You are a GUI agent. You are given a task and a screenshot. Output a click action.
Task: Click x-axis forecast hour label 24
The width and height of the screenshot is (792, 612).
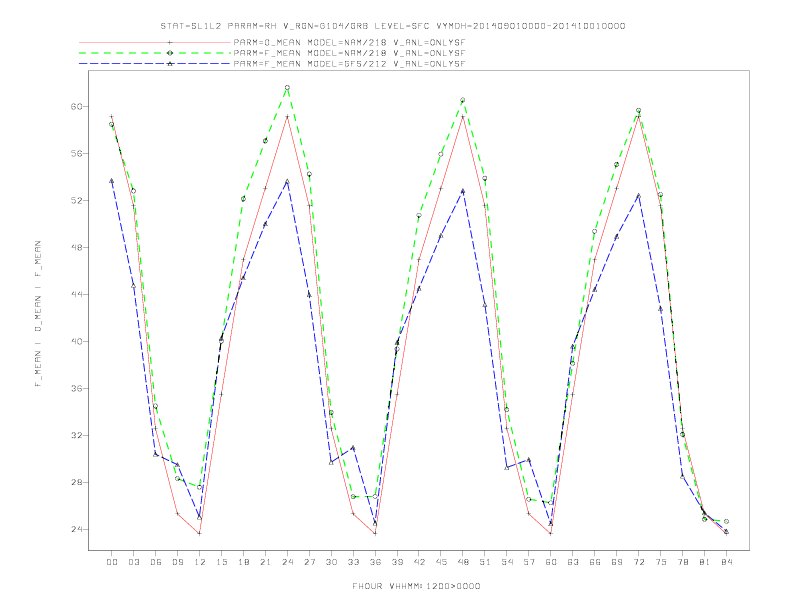pos(287,562)
